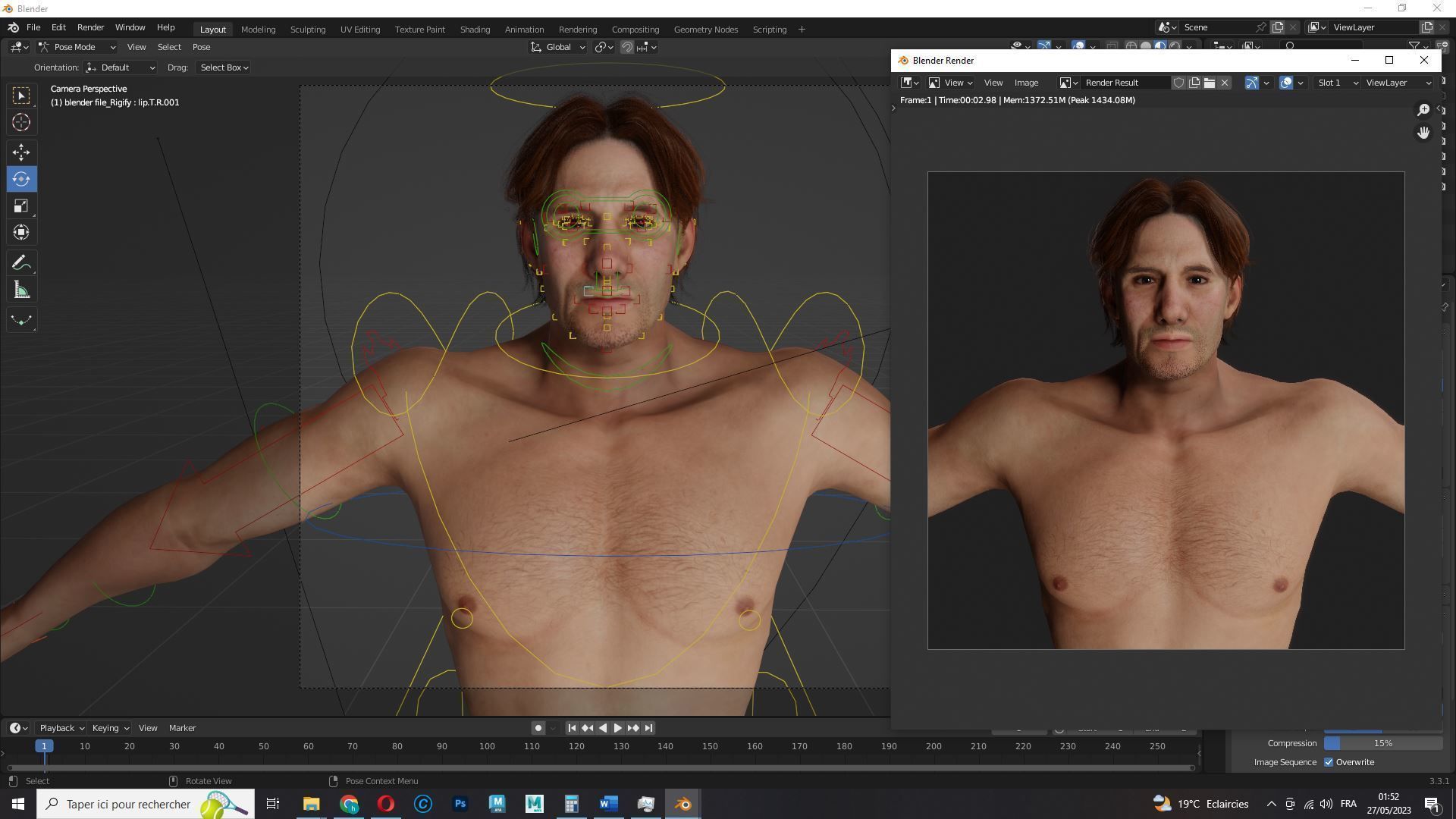Choose the Measure tool
Screen dimensions: 1456x819
click(x=21, y=290)
